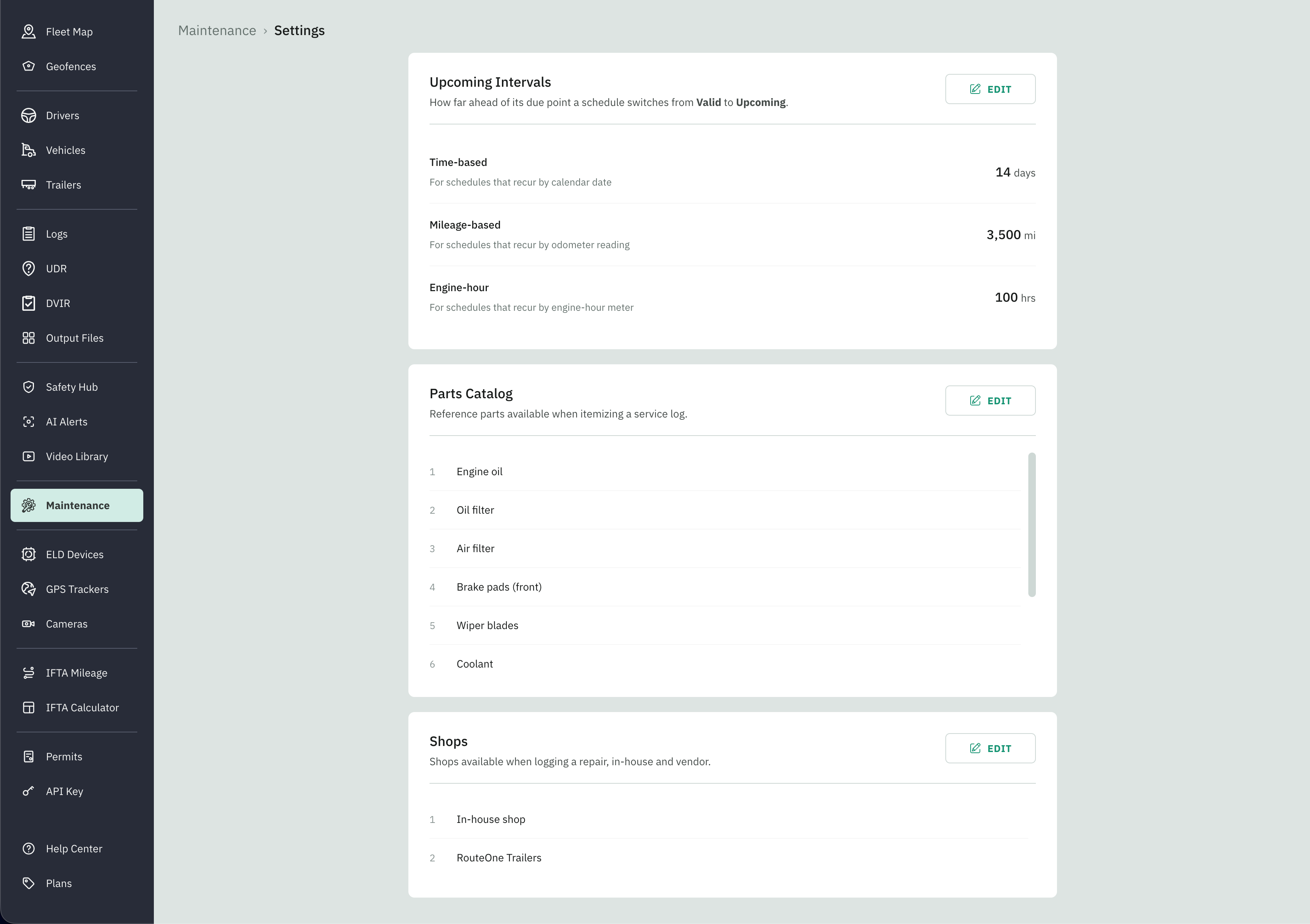Go to Fleet Map in sidebar
The width and height of the screenshot is (1310, 924).
77,32
